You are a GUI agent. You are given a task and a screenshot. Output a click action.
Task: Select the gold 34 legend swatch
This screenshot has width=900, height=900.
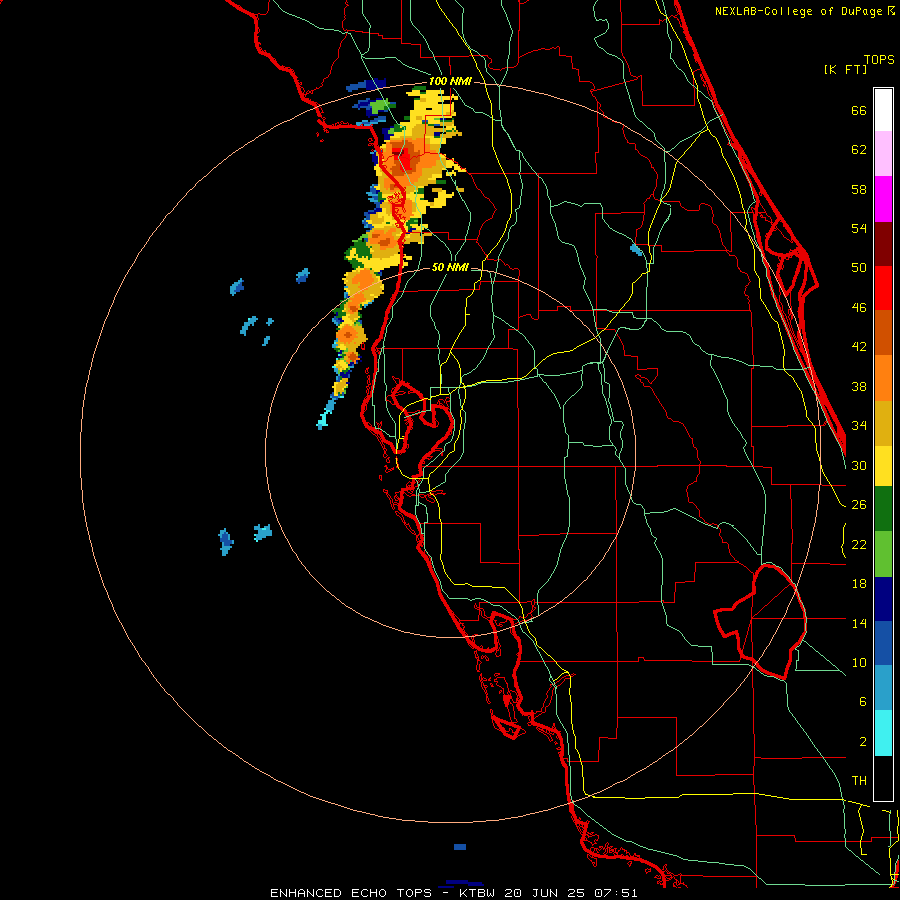[x=883, y=424]
